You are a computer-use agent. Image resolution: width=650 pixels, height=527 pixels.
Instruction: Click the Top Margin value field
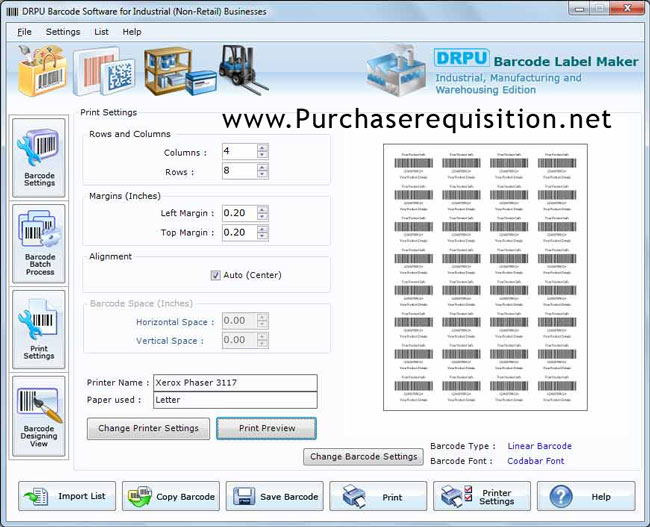tap(240, 233)
